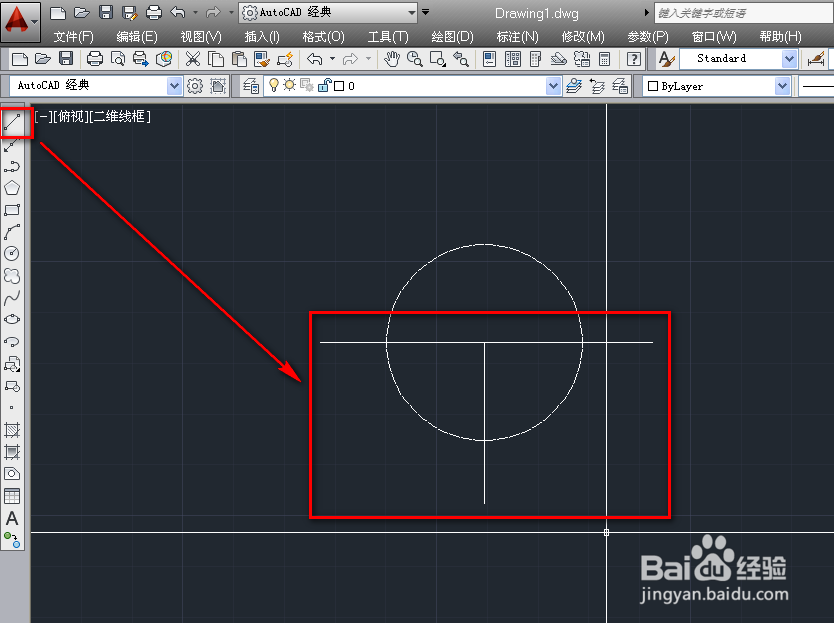Image resolution: width=834 pixels, height=623 pixels.
Task: Click Plot print icon in standard toolbar
Action: (95, 59)
